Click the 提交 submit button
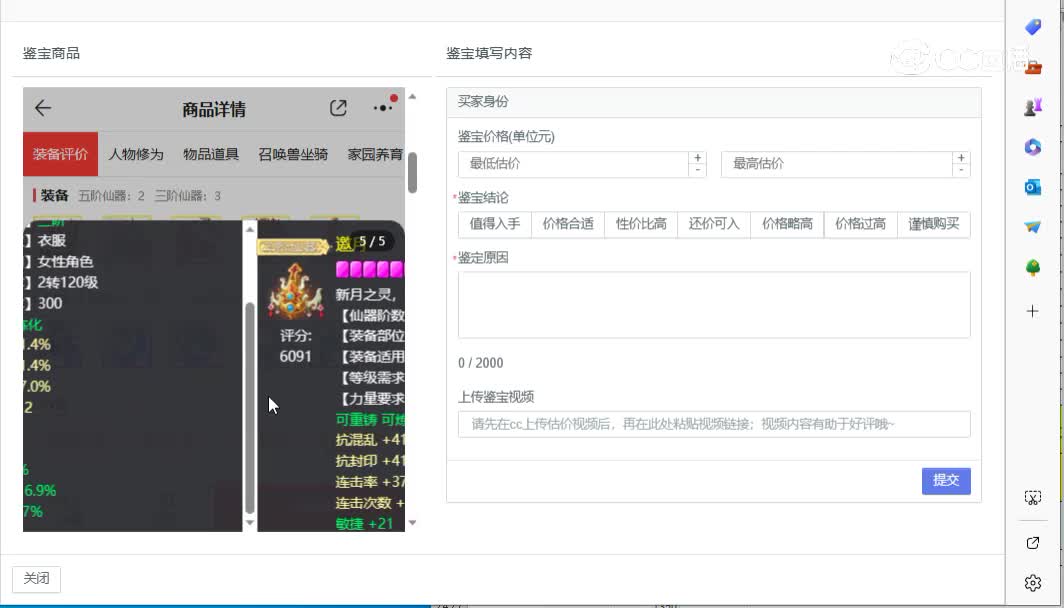1064x608 pixels. click(945, 480)
